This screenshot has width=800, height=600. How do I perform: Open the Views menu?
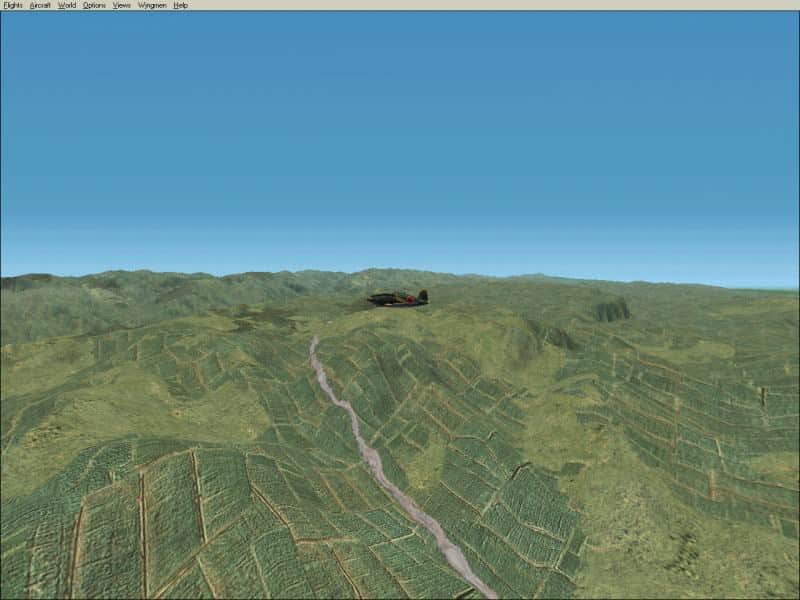[122, 5]
